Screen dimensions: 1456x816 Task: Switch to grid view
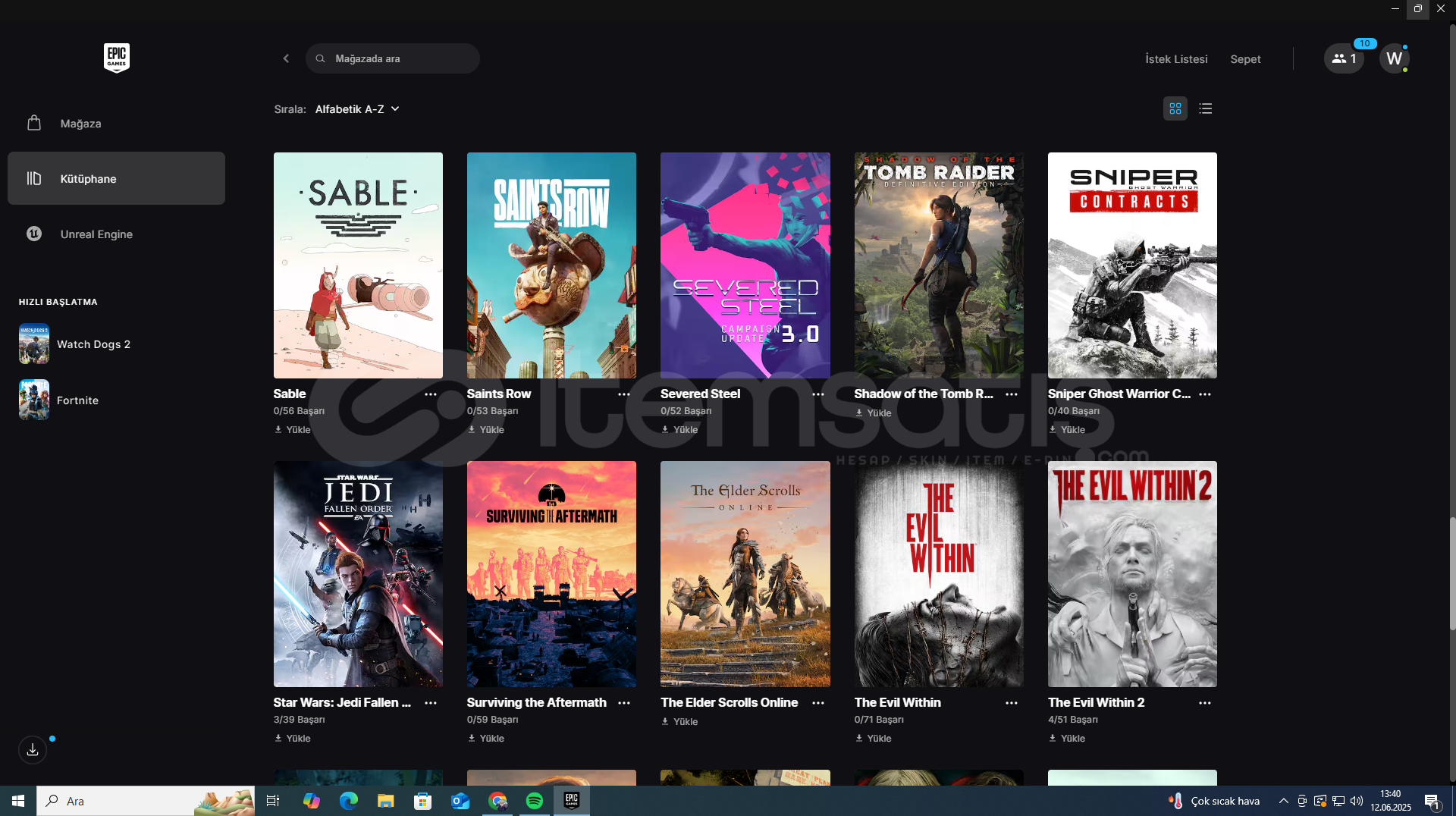(x=1175, y=108)
